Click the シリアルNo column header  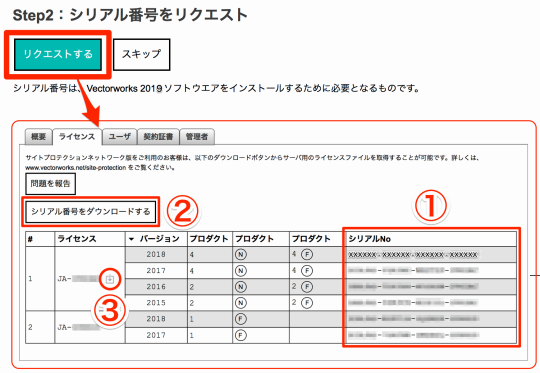click(430, 239)
